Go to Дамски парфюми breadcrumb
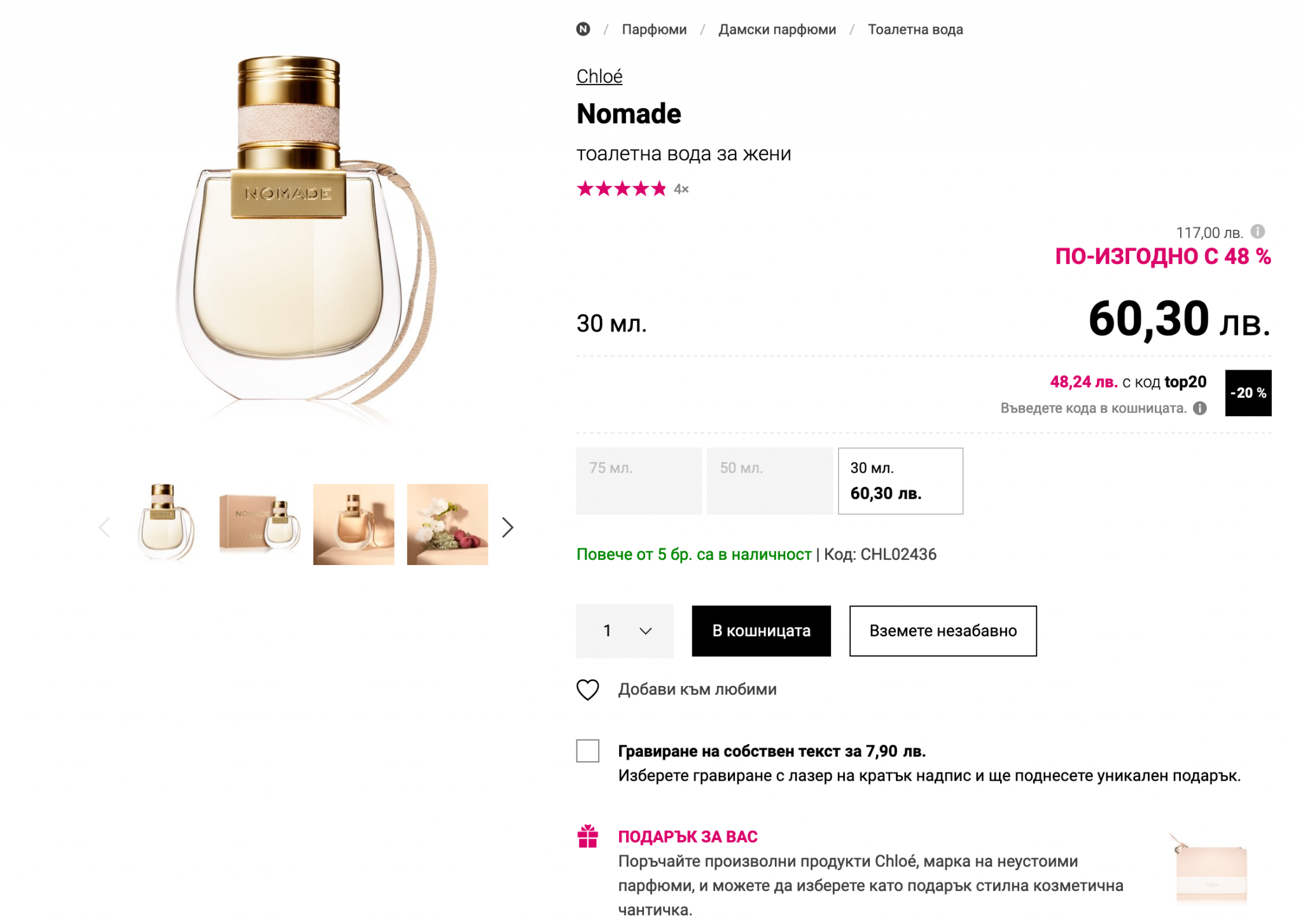This screenshot has height=924, width=1303. point(777,29)
